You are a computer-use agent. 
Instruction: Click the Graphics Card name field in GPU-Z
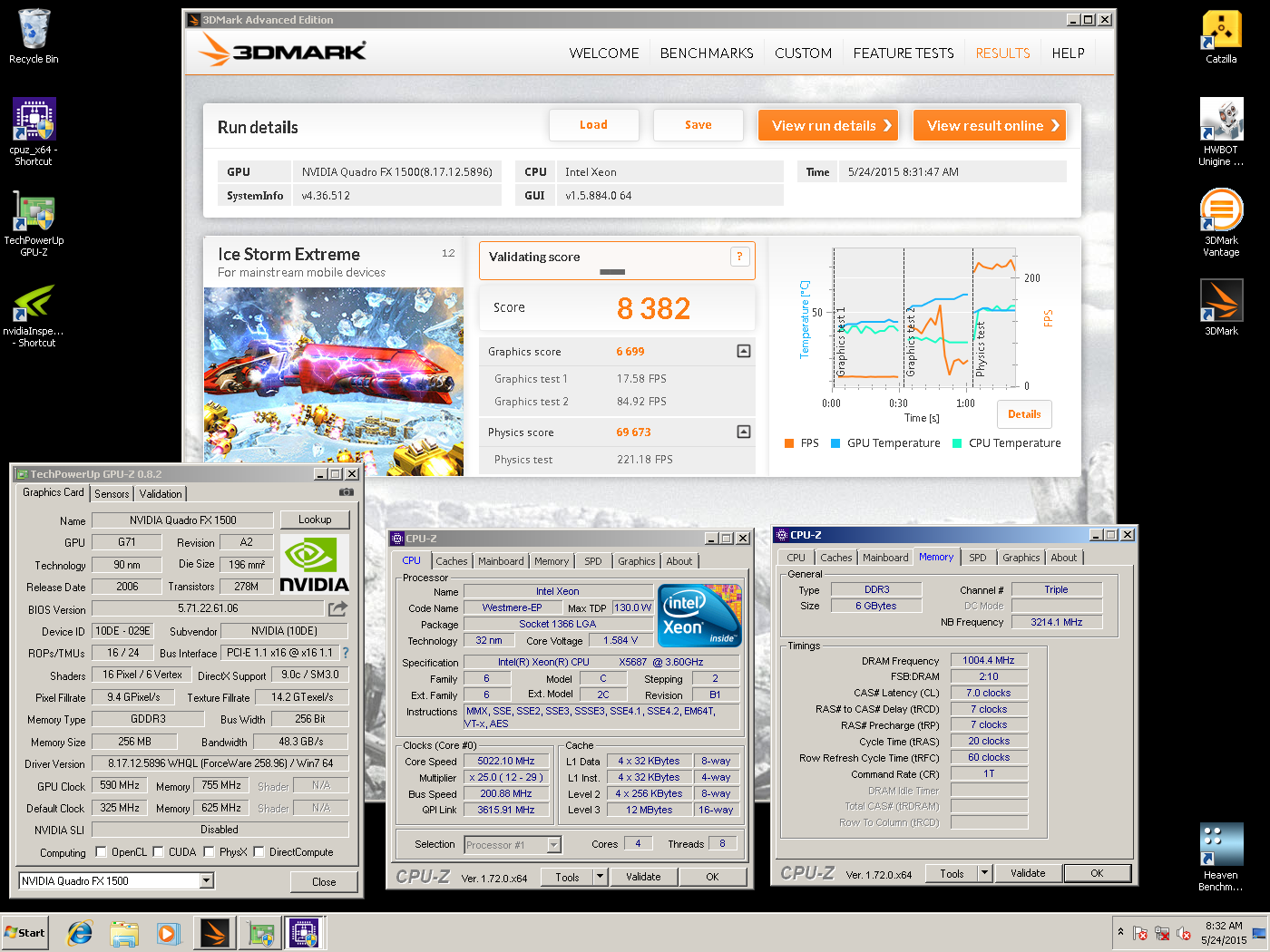point(182,520)
